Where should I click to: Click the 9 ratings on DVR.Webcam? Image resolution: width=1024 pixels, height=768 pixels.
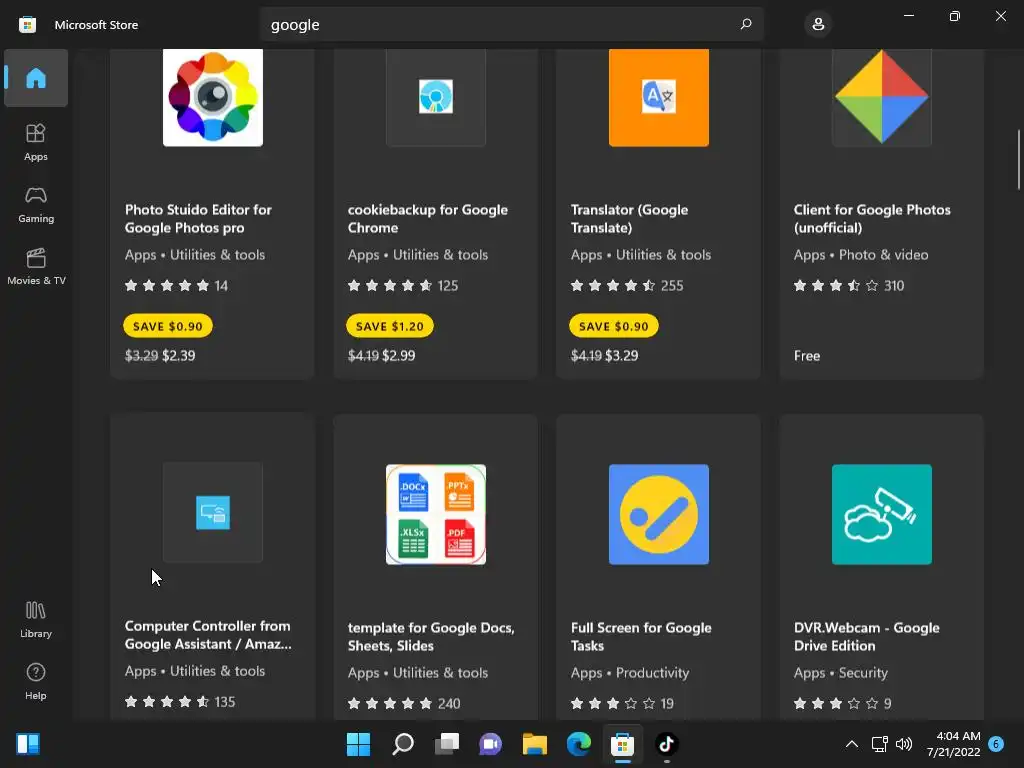[842, 703]
